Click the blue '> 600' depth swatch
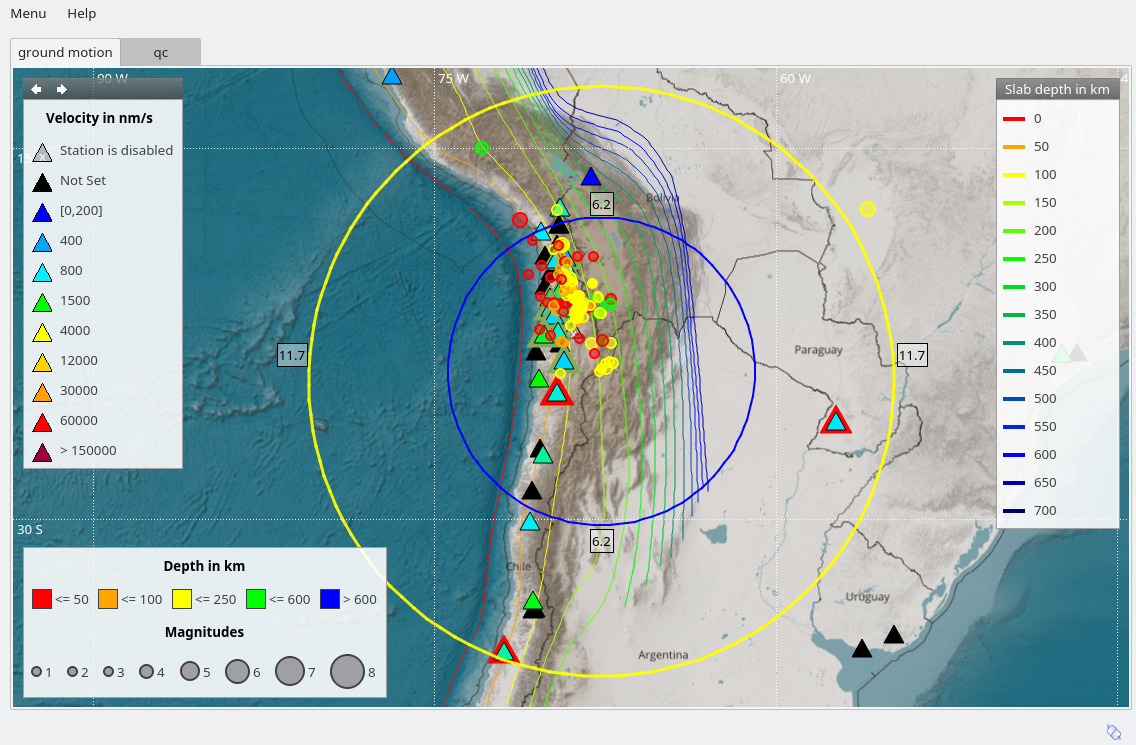 pos(330,599)
